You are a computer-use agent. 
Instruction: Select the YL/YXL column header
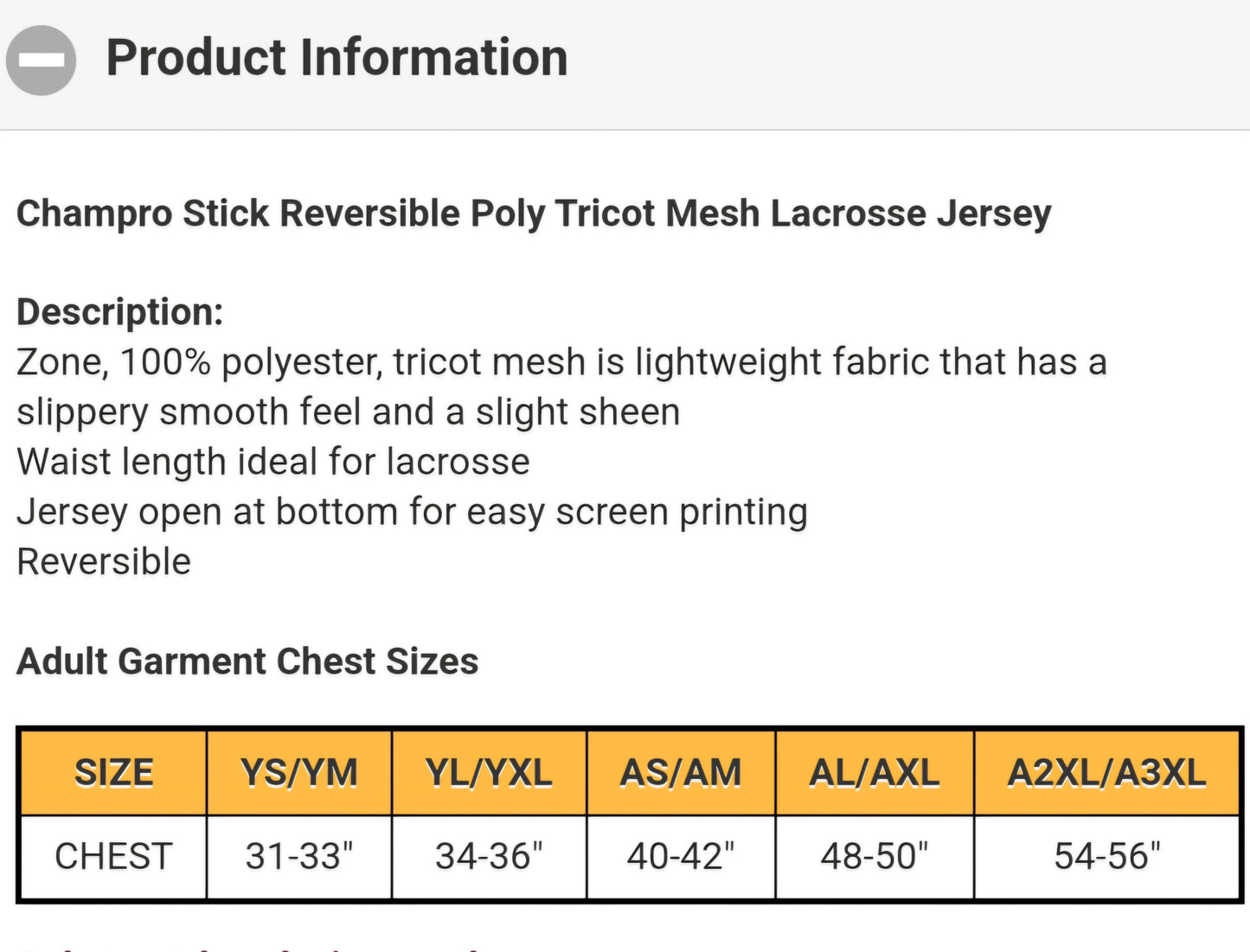point(489,773)
